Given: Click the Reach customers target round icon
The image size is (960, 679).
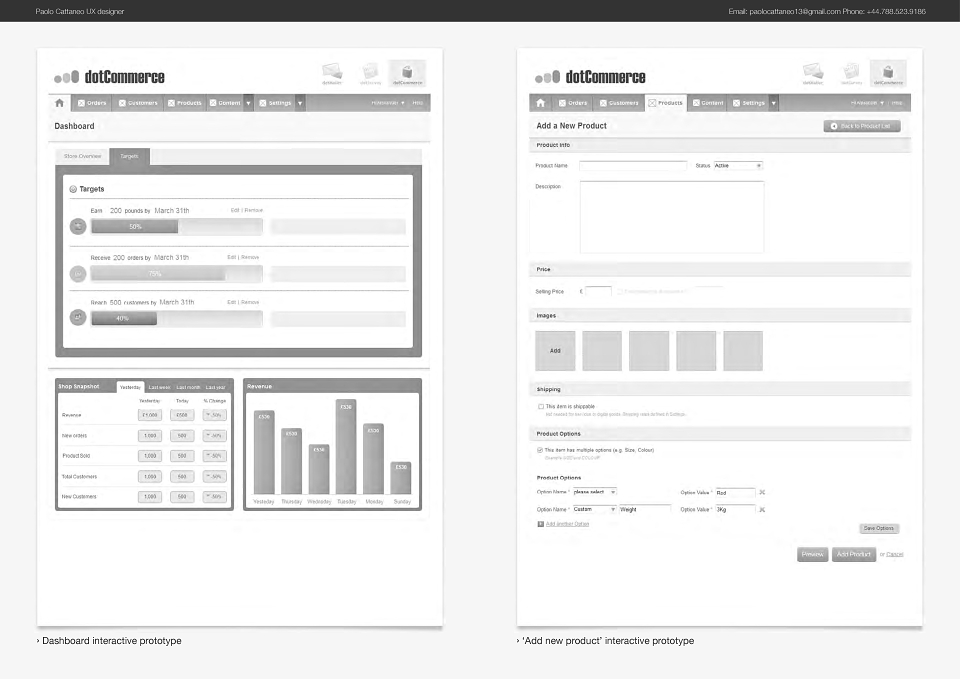Looking at the screenshot, I should click(x=78, y=317).
